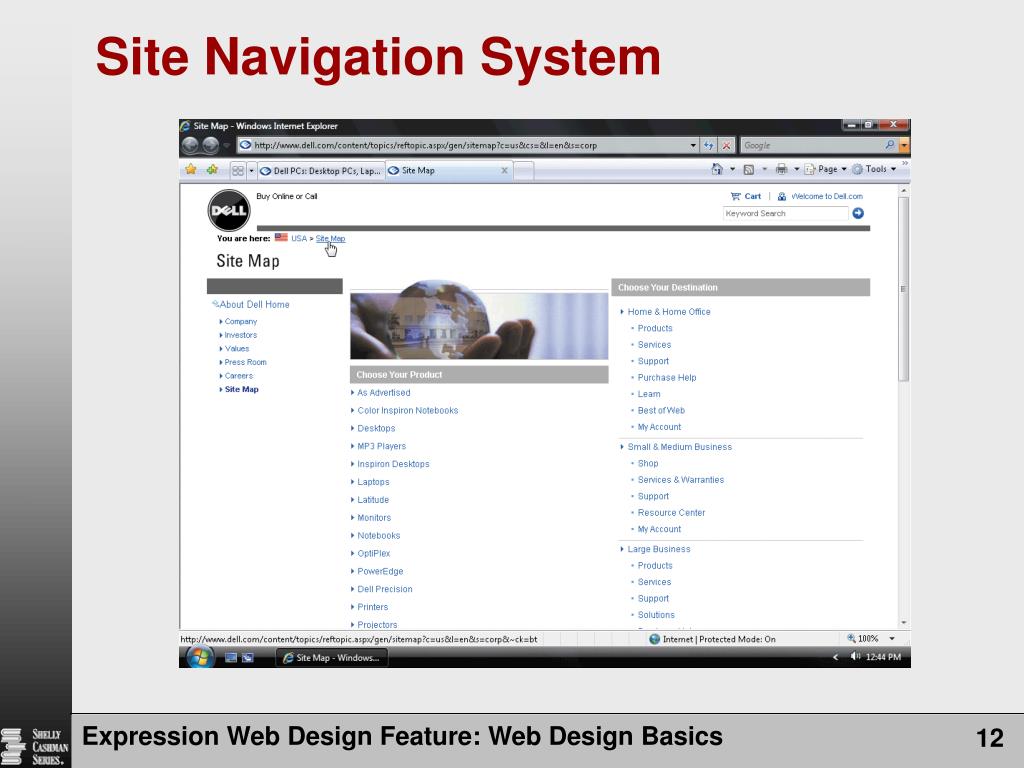The image size is (1024, 768).
Task: Click the Show Desktop quick launch icon
Action: tap(231, 658)
